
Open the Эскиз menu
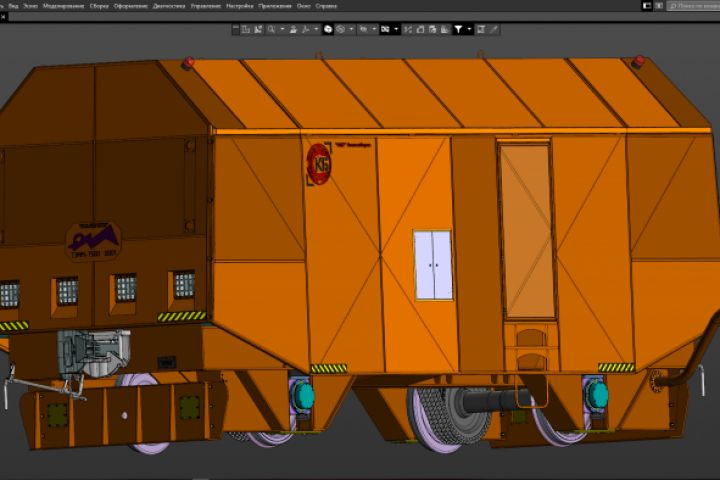pyautogui.click(x=30, y=6)
